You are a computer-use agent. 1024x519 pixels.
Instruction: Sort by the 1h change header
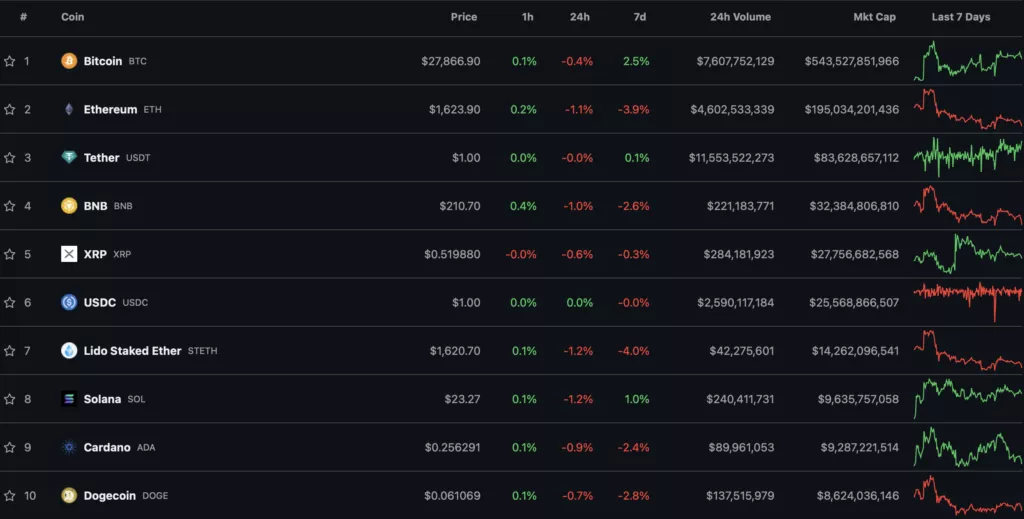(x=528, y=17)
